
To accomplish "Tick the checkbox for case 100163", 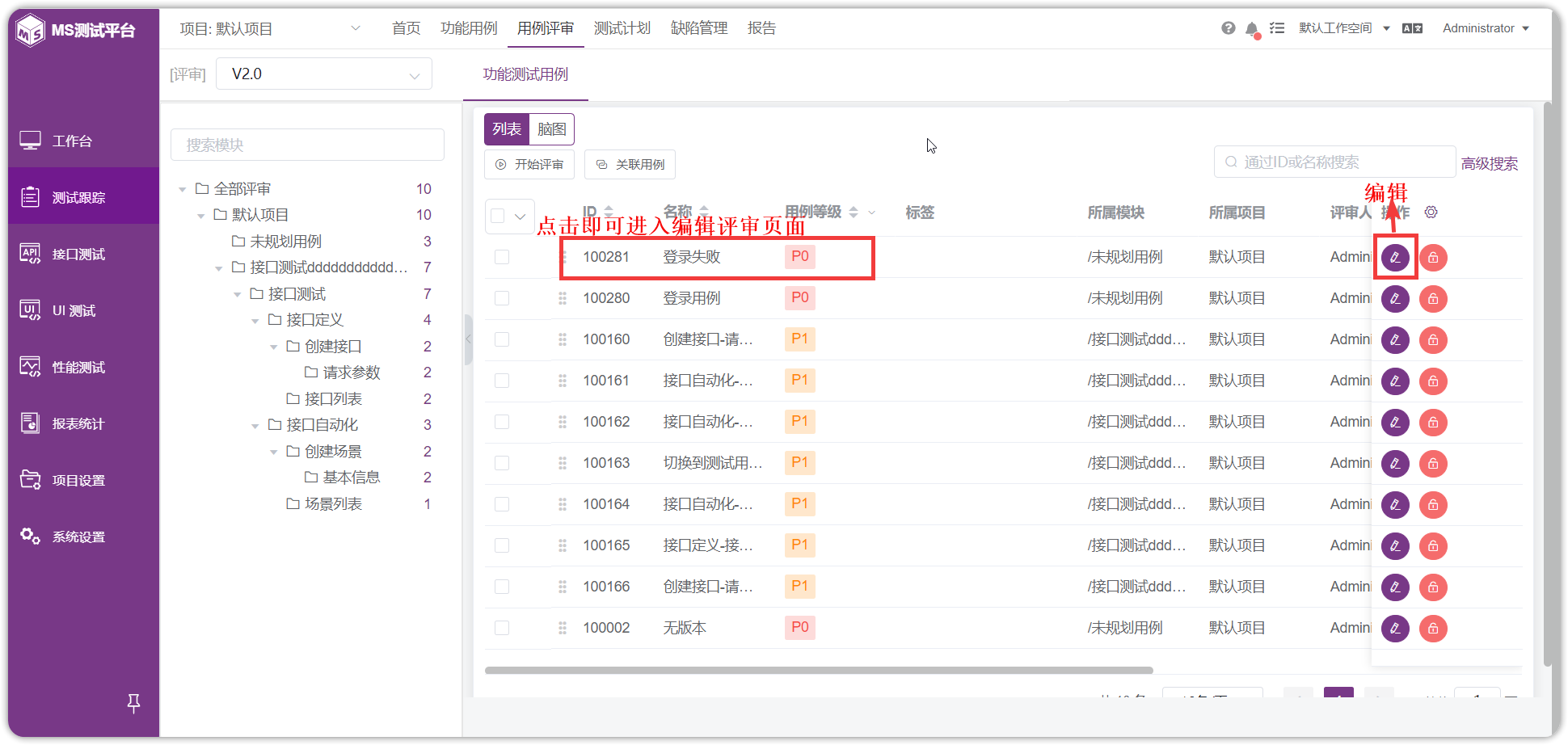I will click(502, 463).
